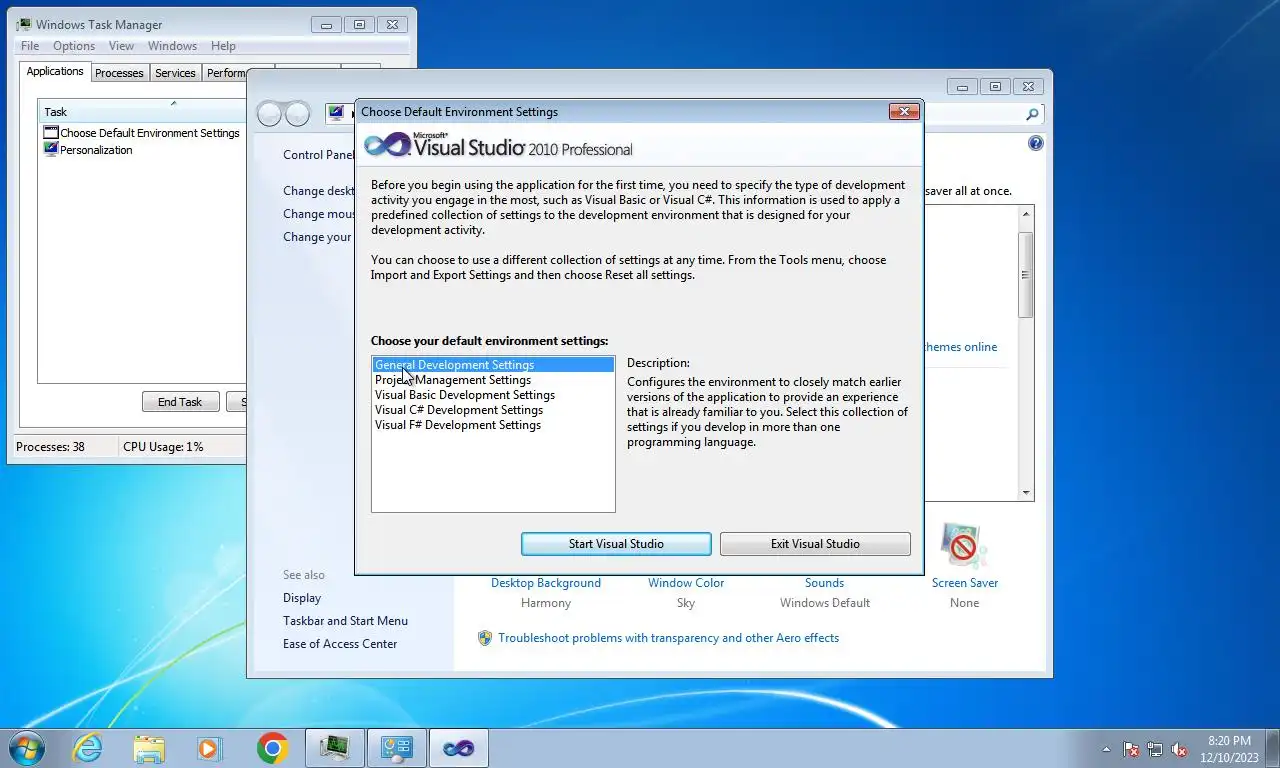Open Task Manager Windows menu

click(172, 46)
